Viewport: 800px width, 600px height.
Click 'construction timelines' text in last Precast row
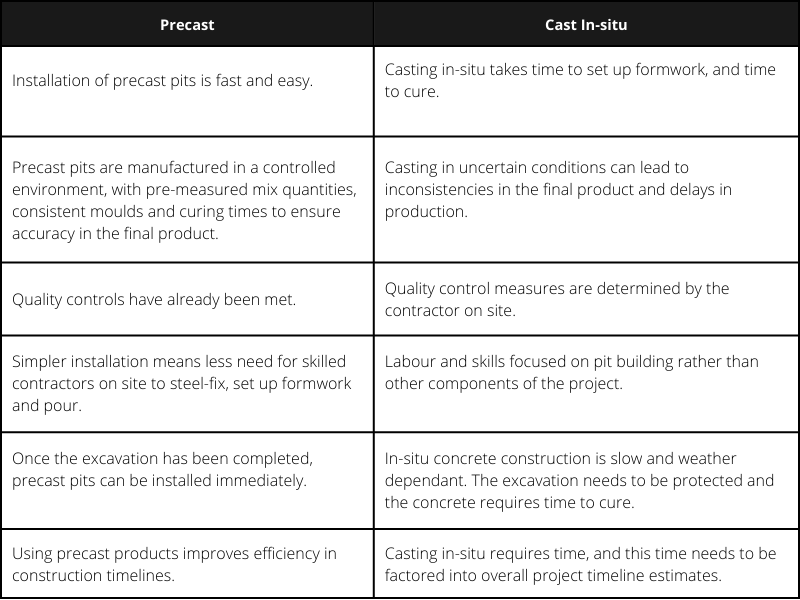[x=93, y=576]
